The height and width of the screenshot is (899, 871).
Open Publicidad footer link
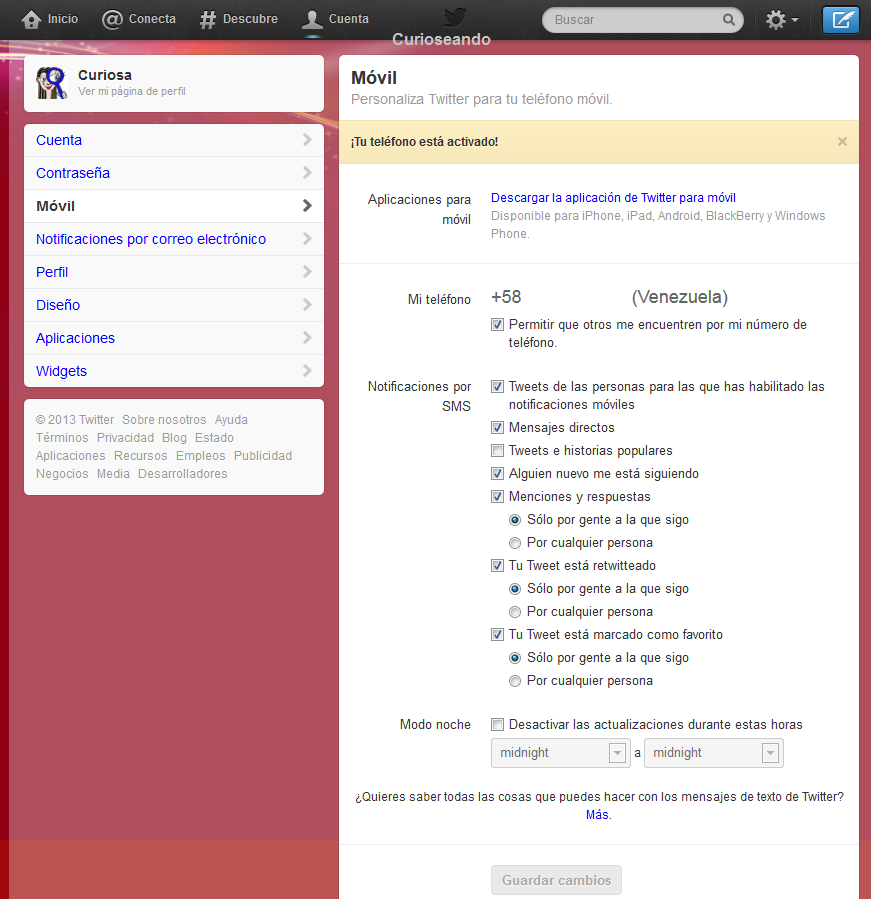point(263,456)
